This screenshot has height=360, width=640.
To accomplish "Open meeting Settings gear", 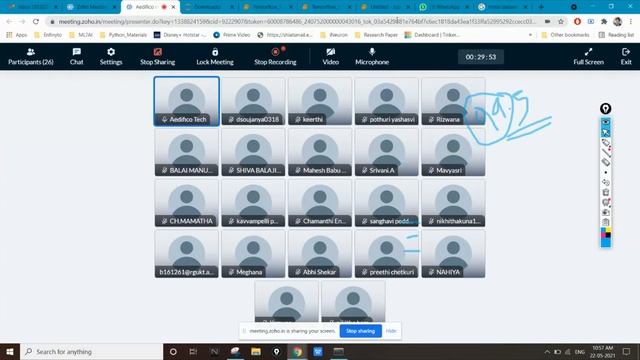I will tap(111, 56).
